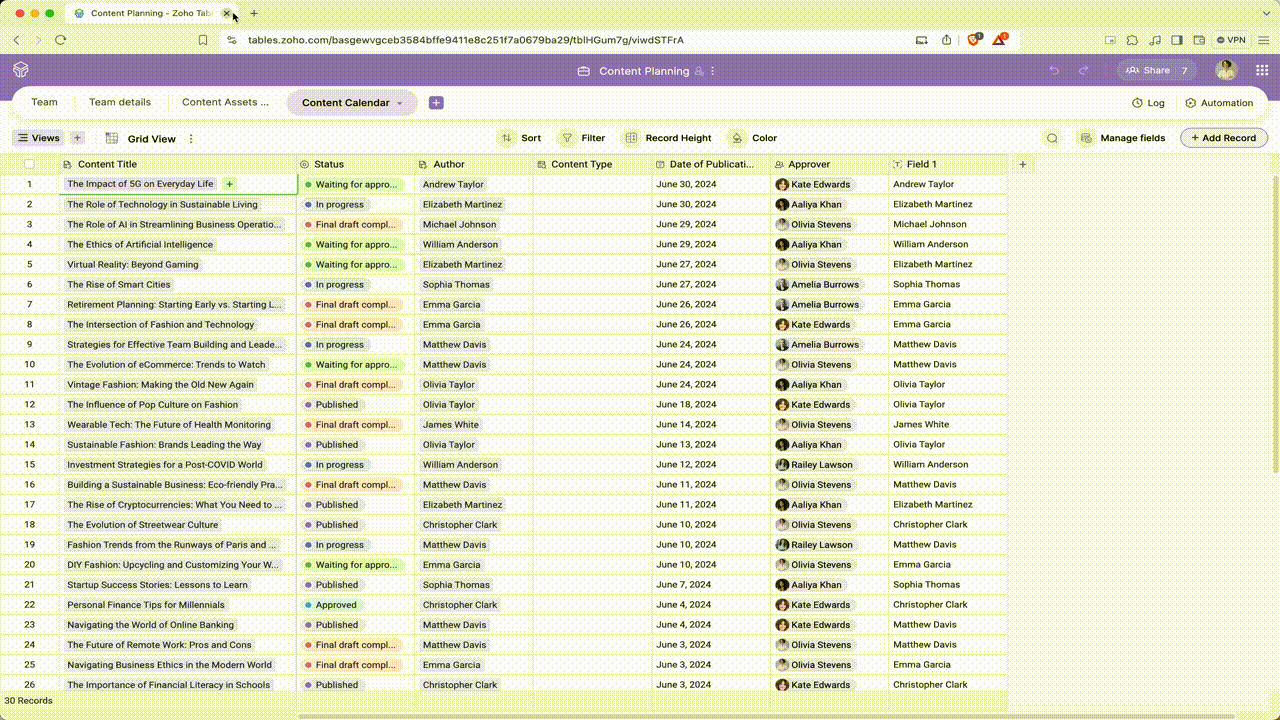Open the Sort tool

click(520, 138)
